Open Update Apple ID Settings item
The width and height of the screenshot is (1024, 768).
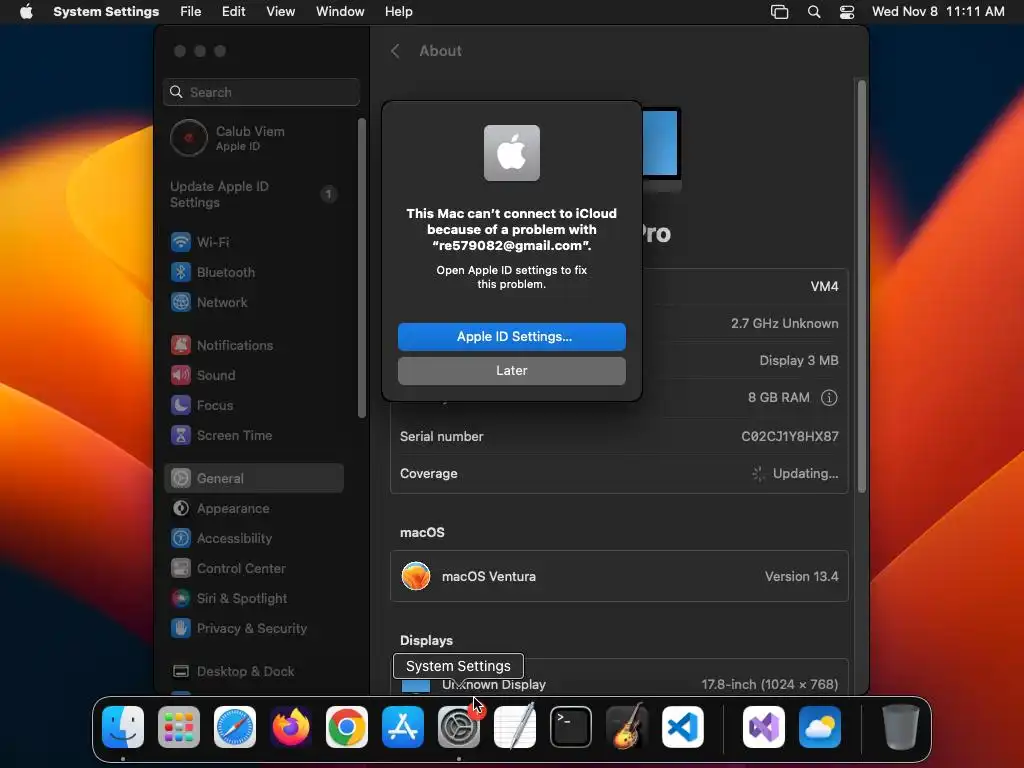[x=255, y=194]
